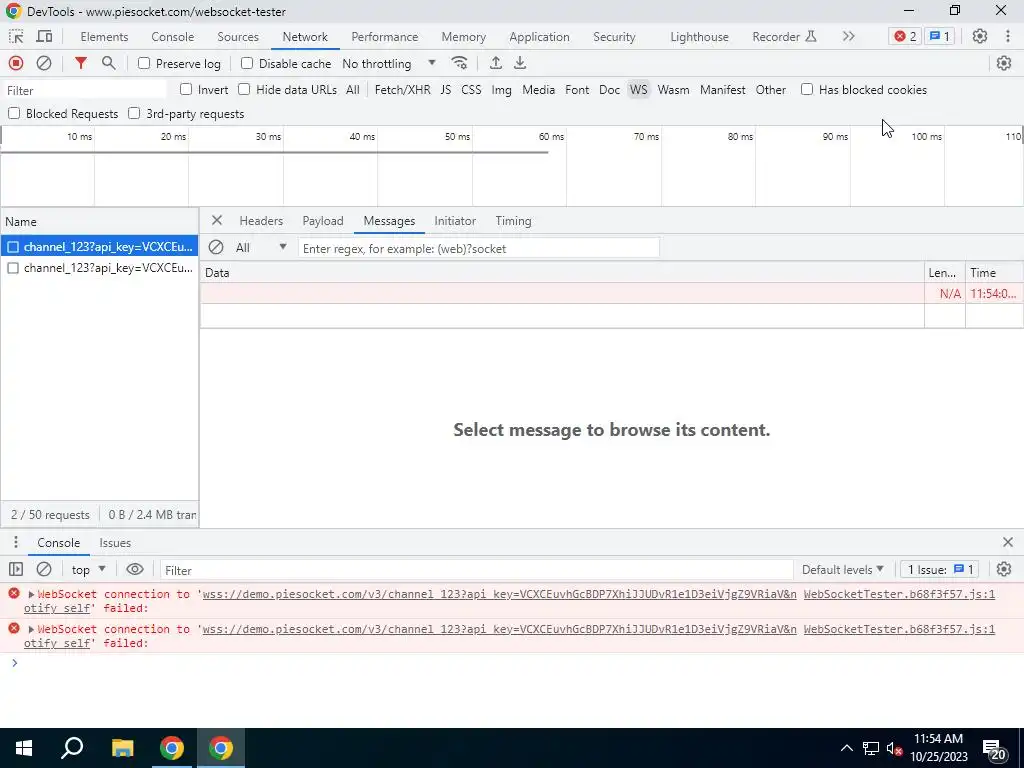The width and height of the screenshot is (1024, 768).
Task: Create live expression eye icon
Action: tap(135, 569)
